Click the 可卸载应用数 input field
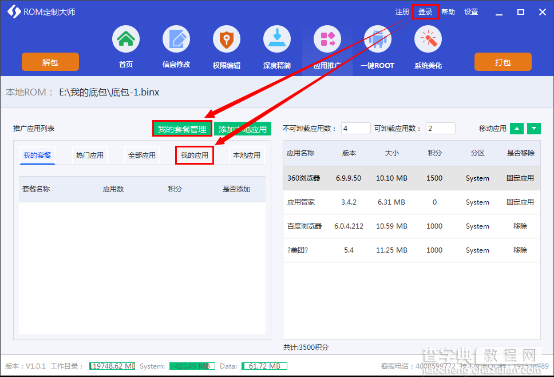554x377 pixels. coord(441,129)
